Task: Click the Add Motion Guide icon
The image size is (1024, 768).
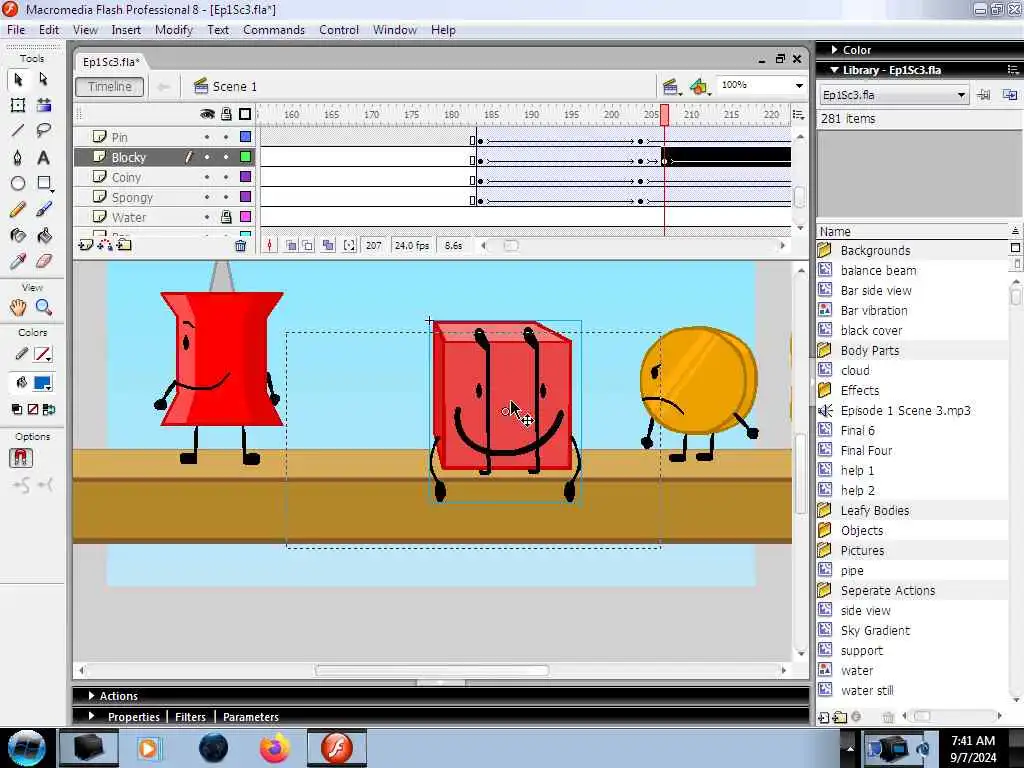Action: click(x=104, y=246)
